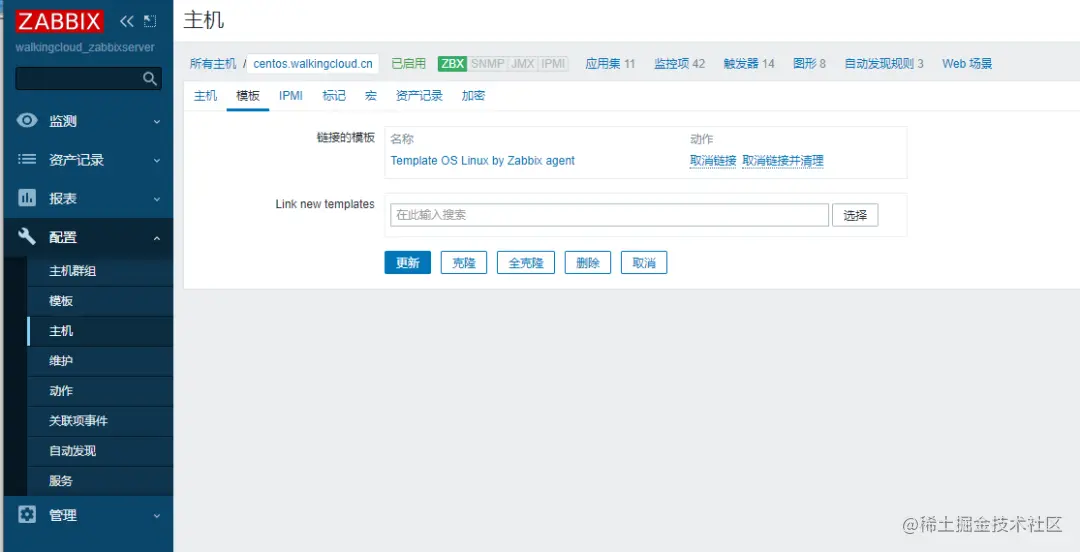
Task: Open 触发器 14 link
Action: 749,63
